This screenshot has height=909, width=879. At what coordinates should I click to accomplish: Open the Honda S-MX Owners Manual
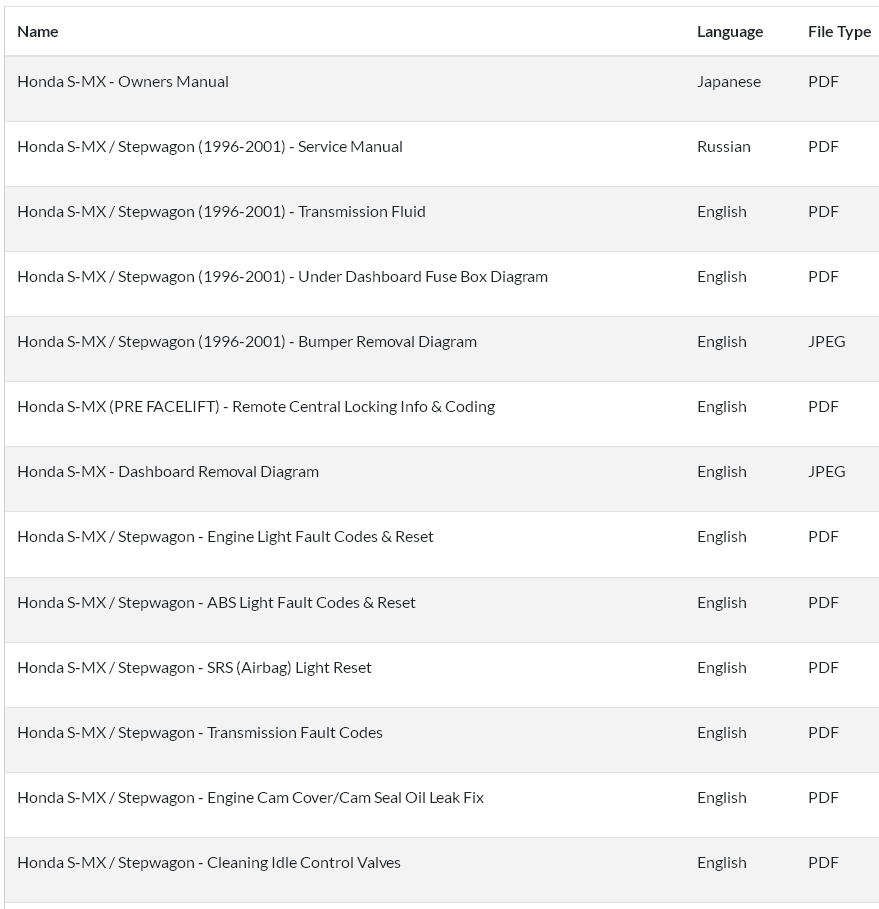123,82
